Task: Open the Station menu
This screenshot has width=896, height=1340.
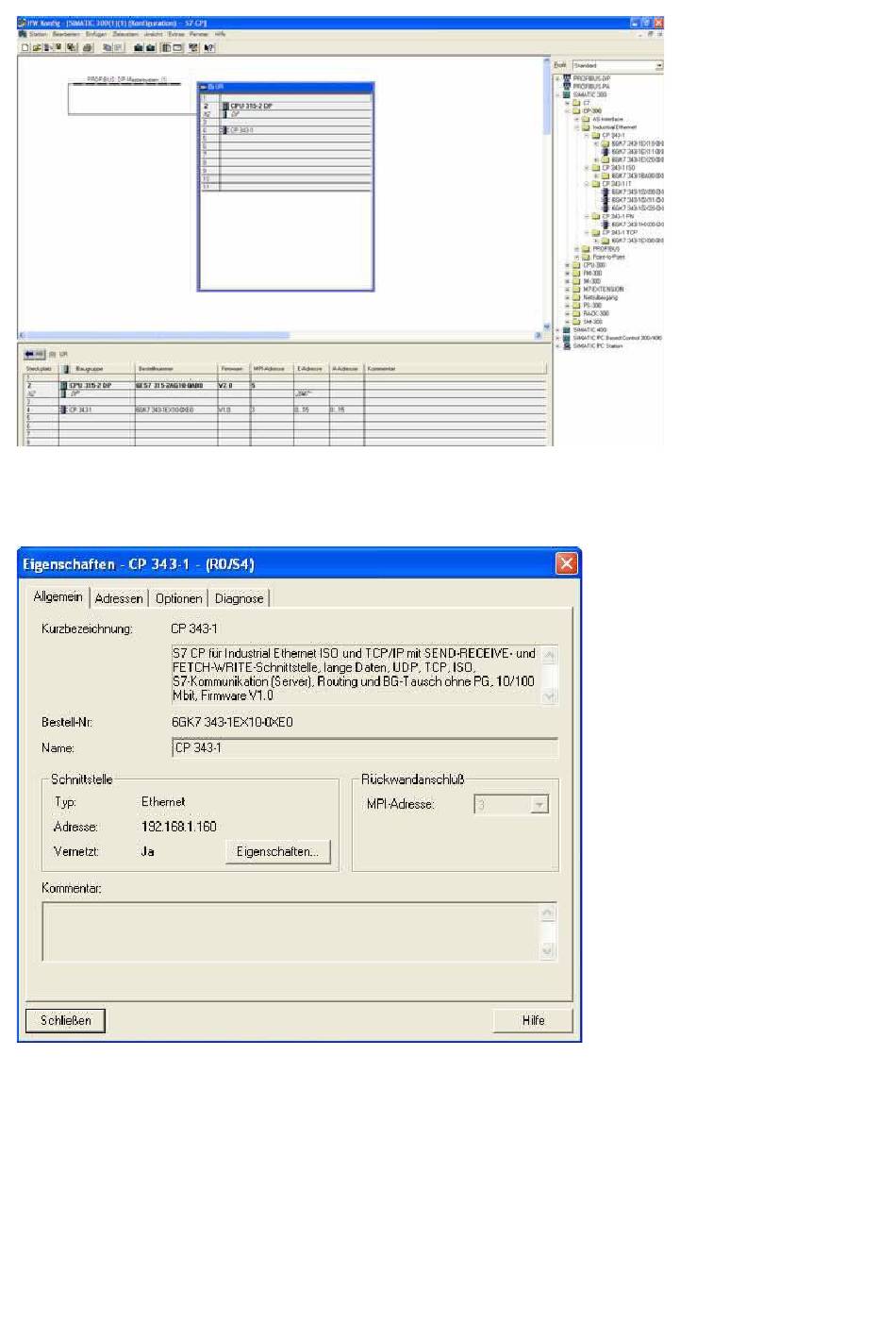Action: [x=38, y=34]
